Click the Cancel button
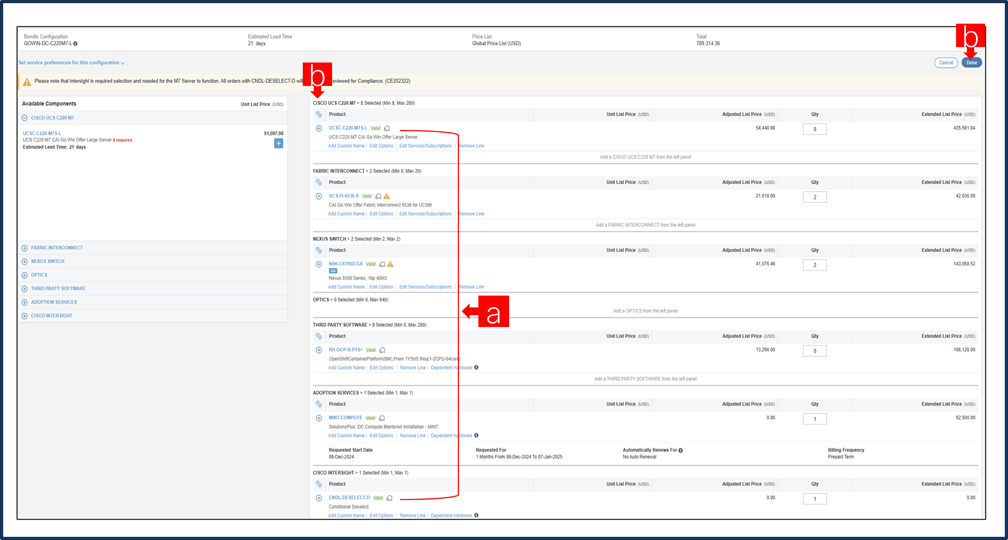 [946, 62]
